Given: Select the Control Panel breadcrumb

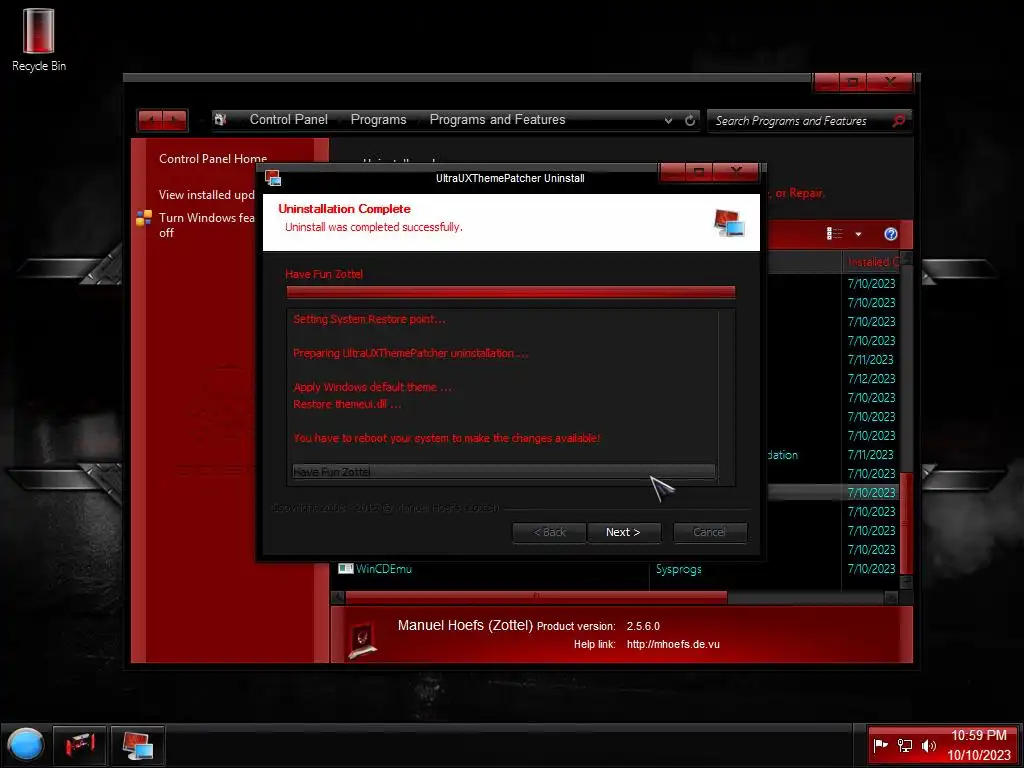Looking at the screenshot, I should [289, 120].
